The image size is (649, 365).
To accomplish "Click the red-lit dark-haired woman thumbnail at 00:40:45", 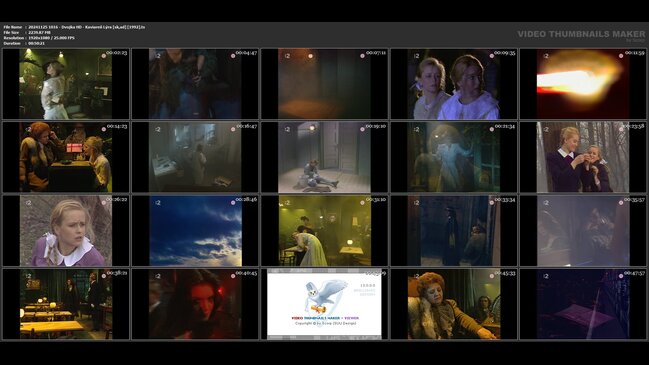I will [x=195, y=304].
